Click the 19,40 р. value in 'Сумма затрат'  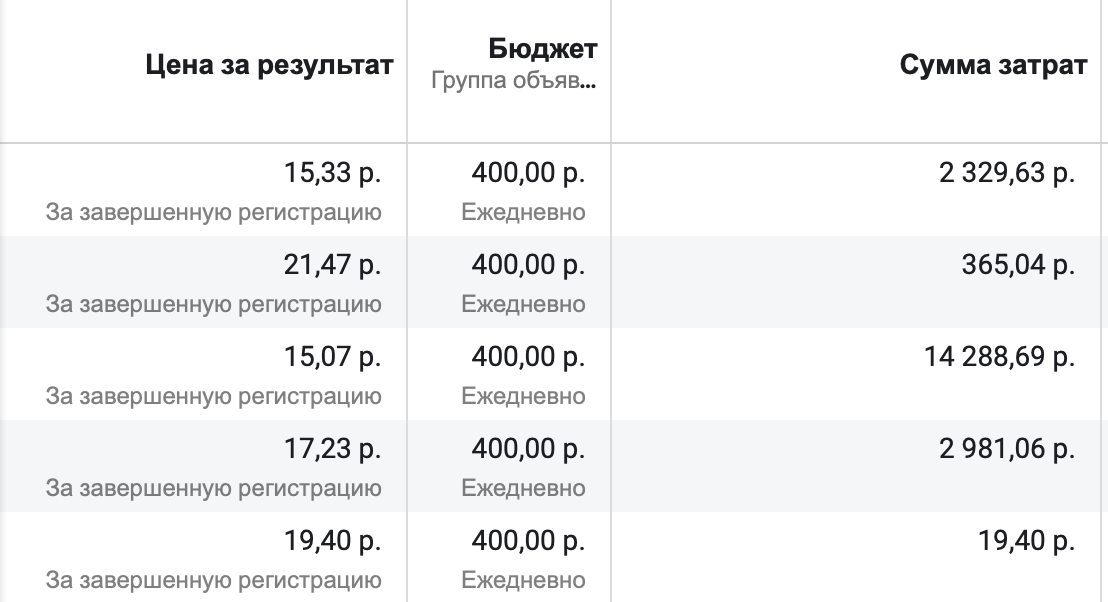pyautogui.click(x=1027, y=541)
